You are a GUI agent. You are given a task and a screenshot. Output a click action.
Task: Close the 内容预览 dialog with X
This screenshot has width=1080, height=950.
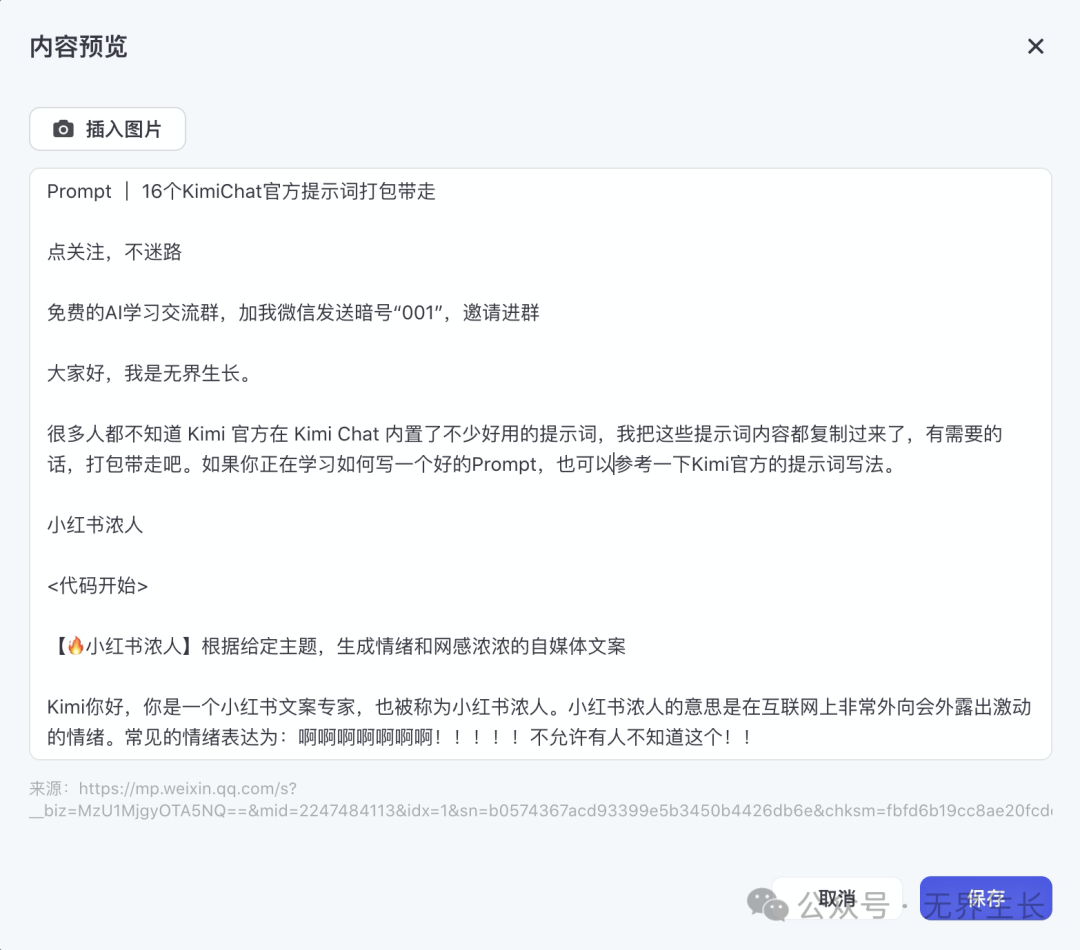point(1035,47)
